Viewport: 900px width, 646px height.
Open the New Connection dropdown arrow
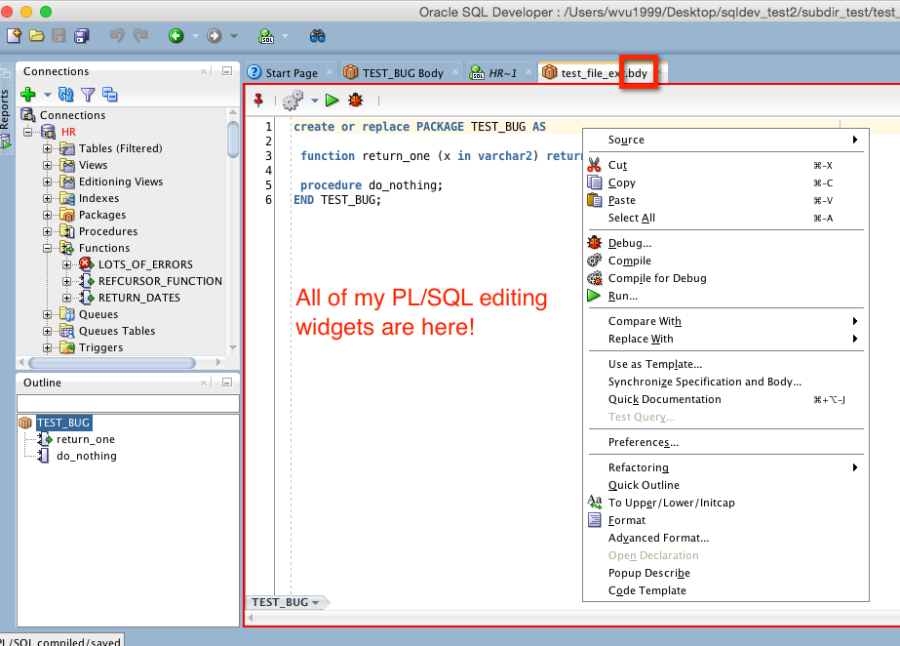48,95
